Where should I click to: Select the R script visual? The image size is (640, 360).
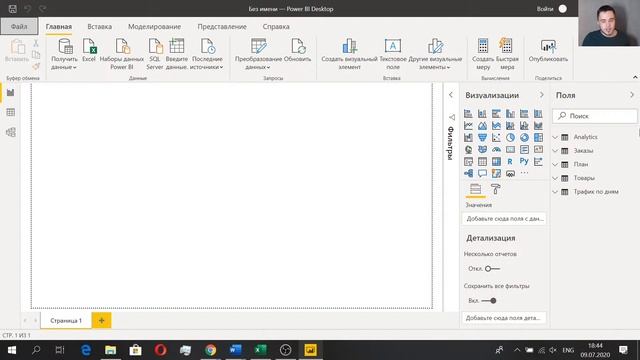pos(510,162)
